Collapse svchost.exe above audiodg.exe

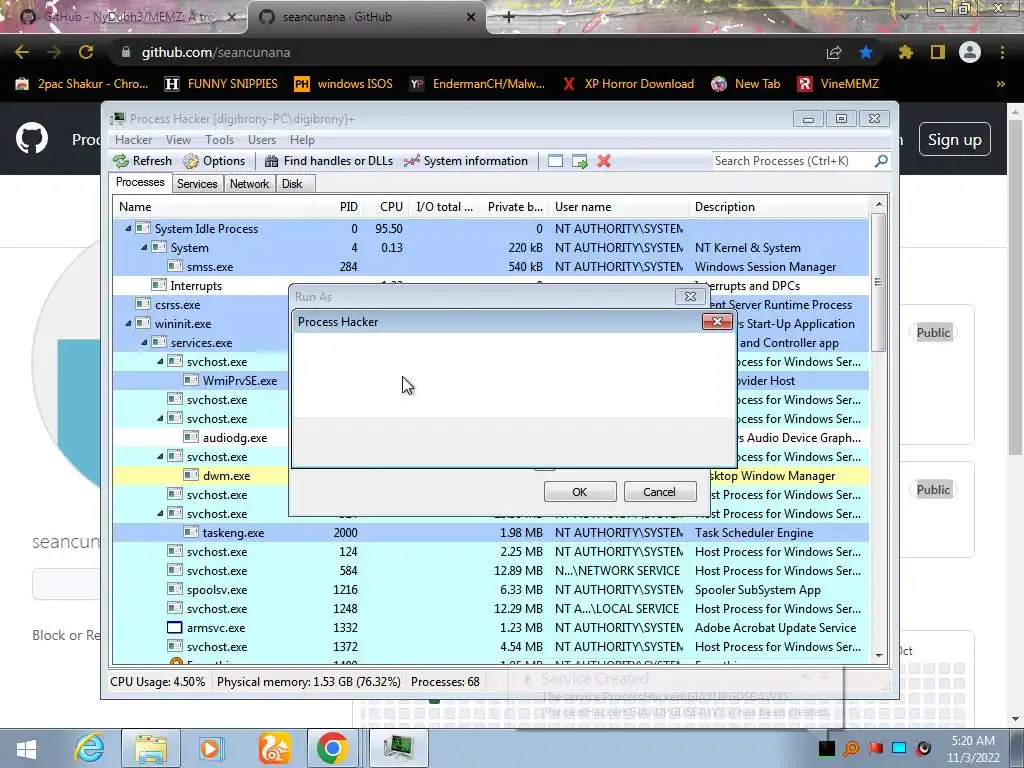[x=160, y=419]
